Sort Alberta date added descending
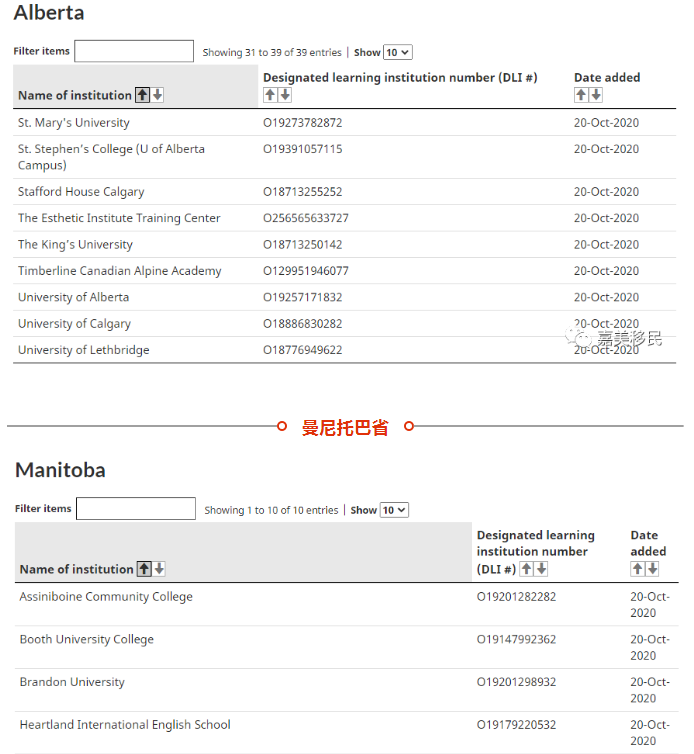694x754 pixels. [596, 95]
